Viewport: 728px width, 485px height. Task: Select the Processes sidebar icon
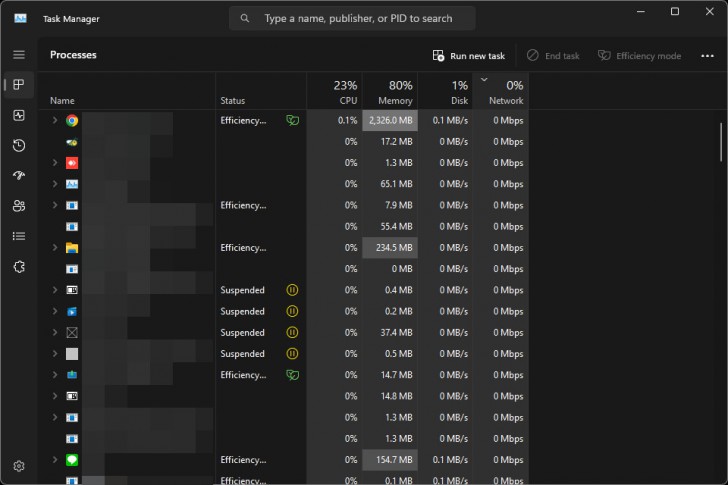(x=19, y=84)
